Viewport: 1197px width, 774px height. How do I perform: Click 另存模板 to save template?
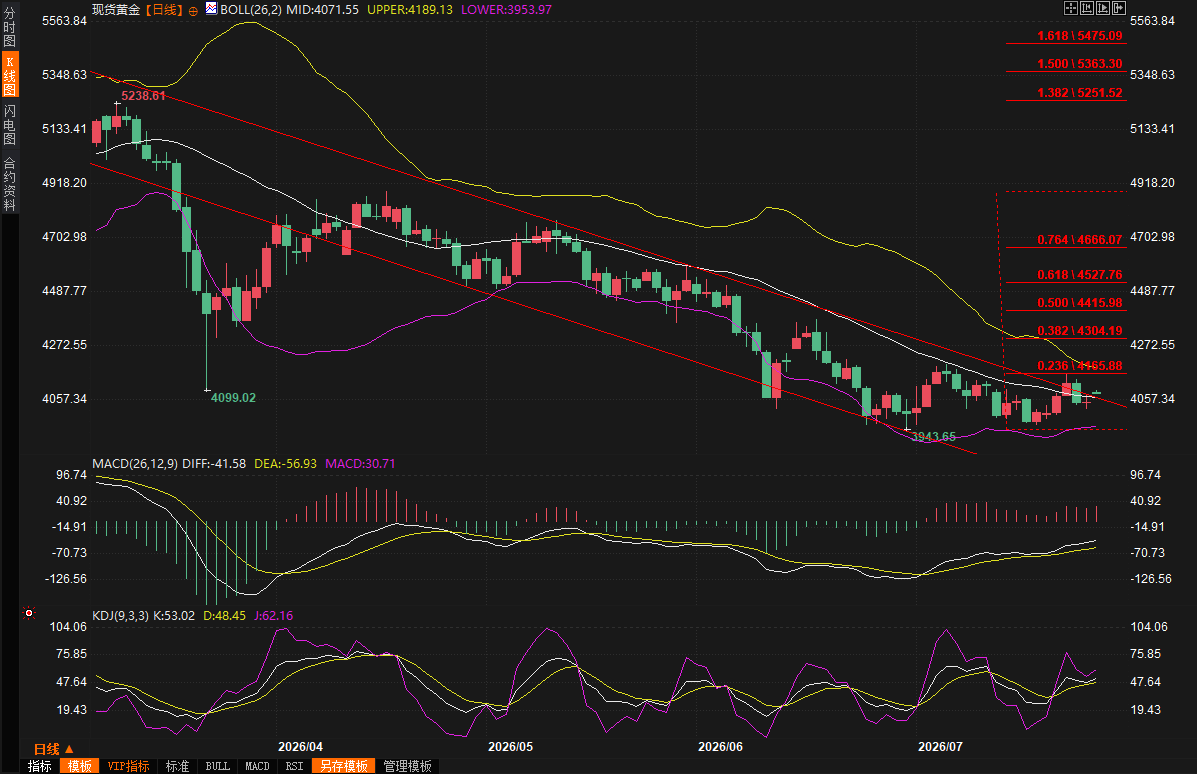344,766
